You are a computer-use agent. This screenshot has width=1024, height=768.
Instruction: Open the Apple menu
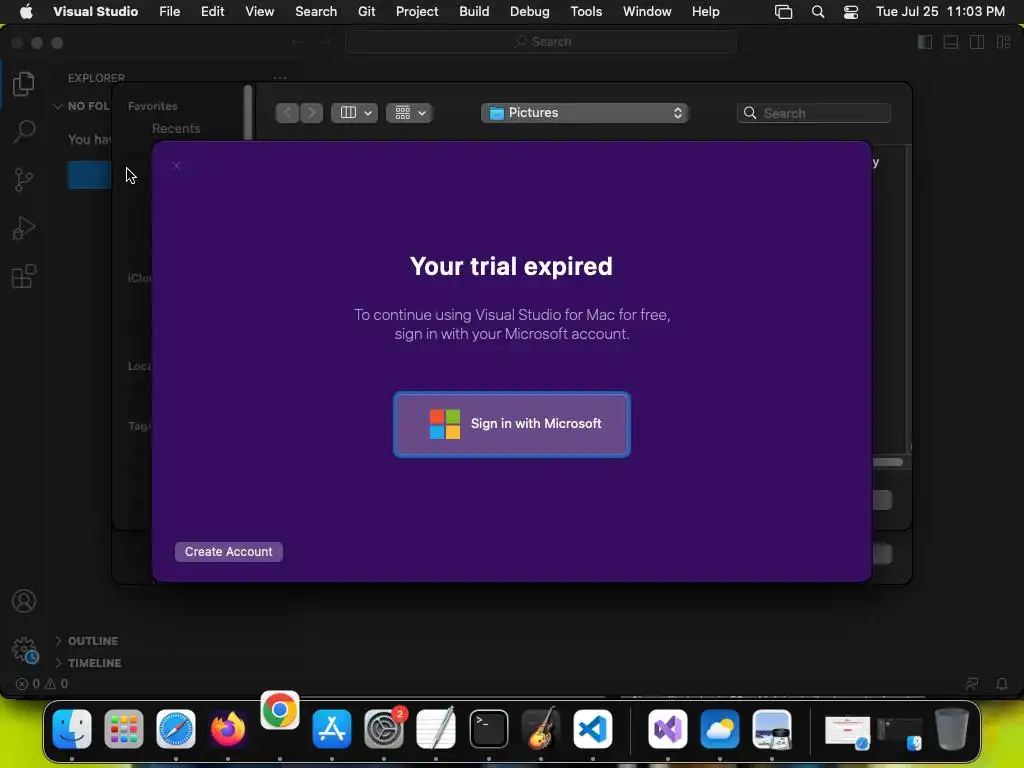(x=26, y=12)
